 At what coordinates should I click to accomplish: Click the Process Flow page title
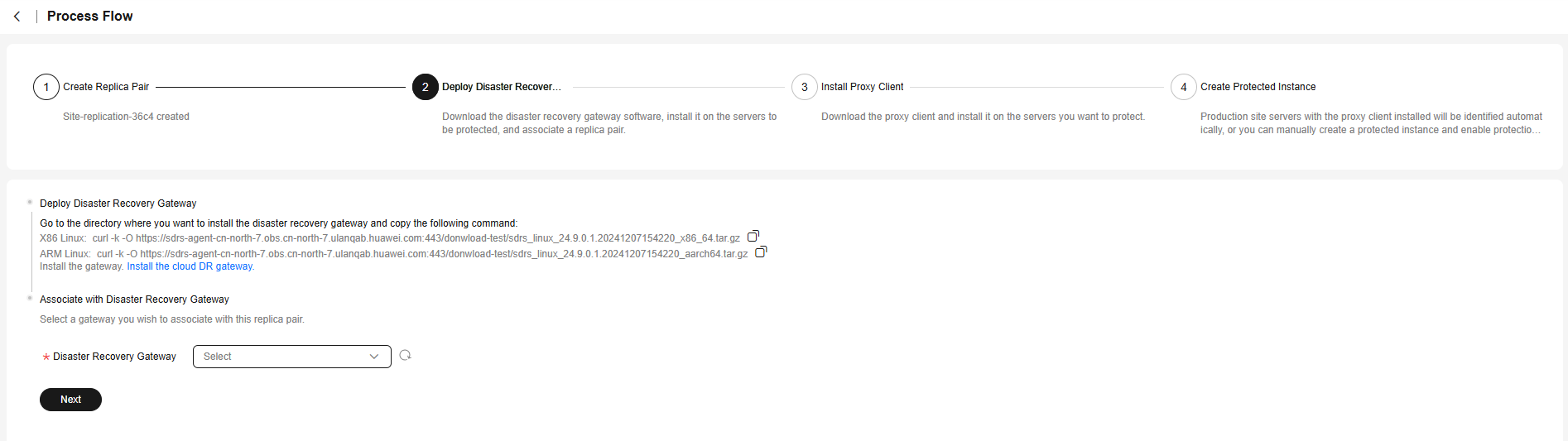pos(89,17)
